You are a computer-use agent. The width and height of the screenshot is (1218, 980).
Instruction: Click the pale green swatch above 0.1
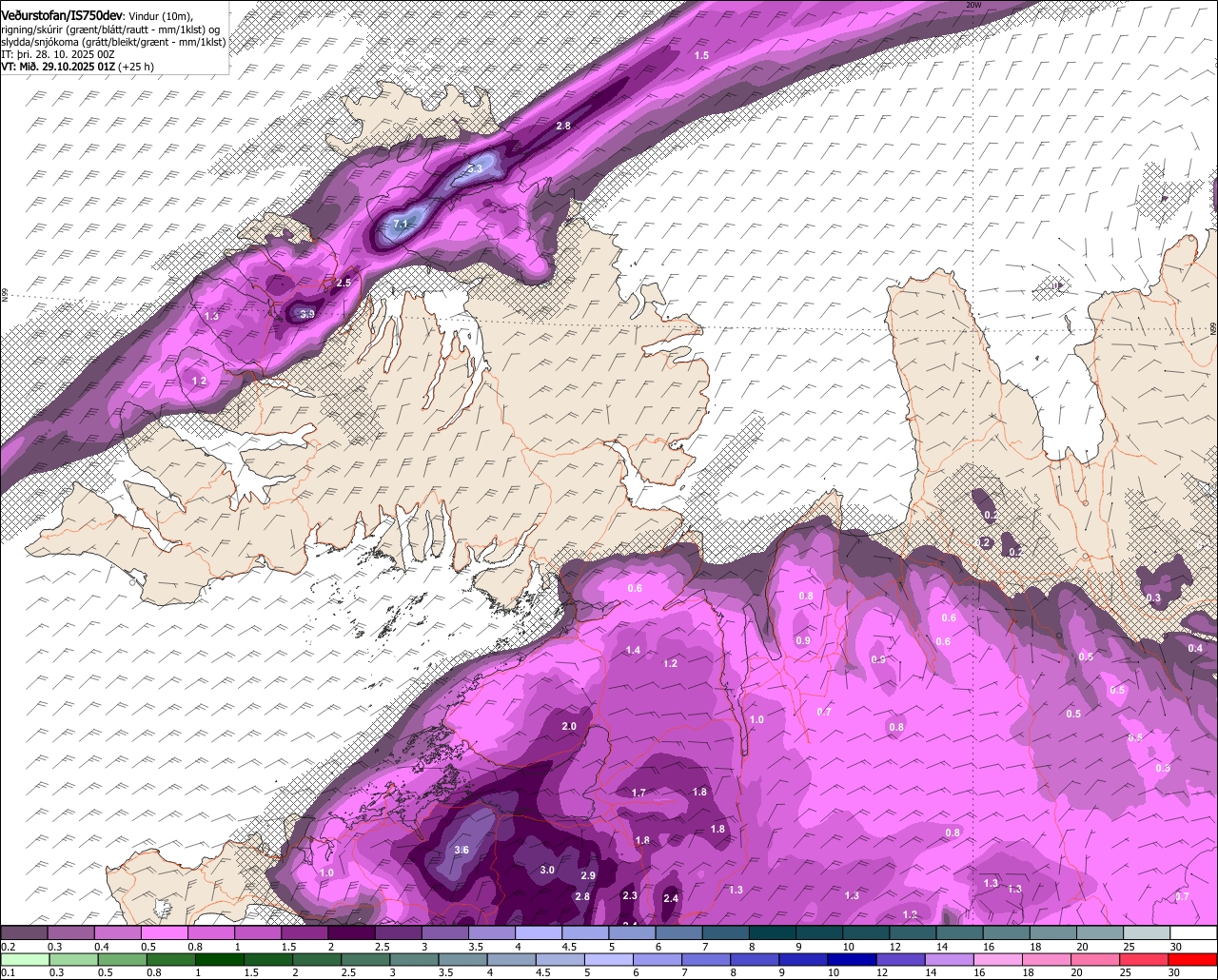pos(24,960)
